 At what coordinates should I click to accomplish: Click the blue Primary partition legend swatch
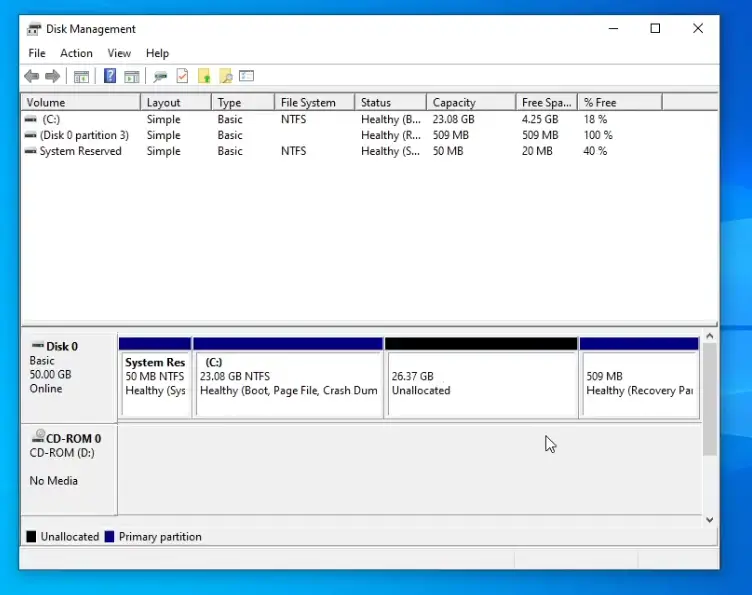(109, 537)
